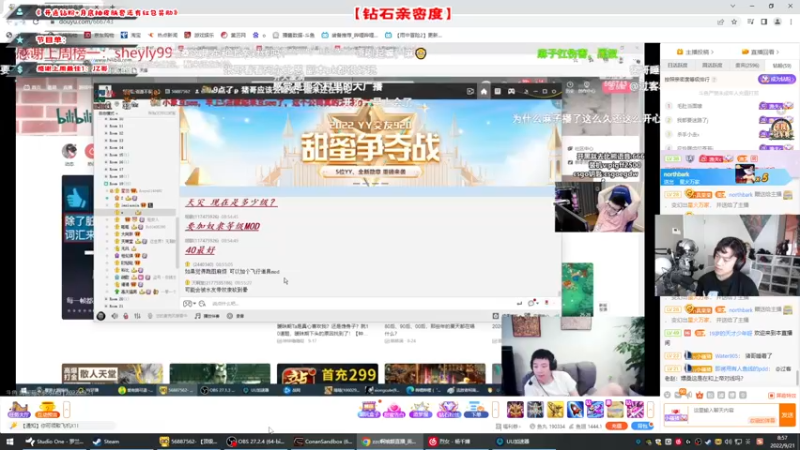Bookmark this page with Chrome's star icon
800x450 pixels.
[x=734, y=22]
